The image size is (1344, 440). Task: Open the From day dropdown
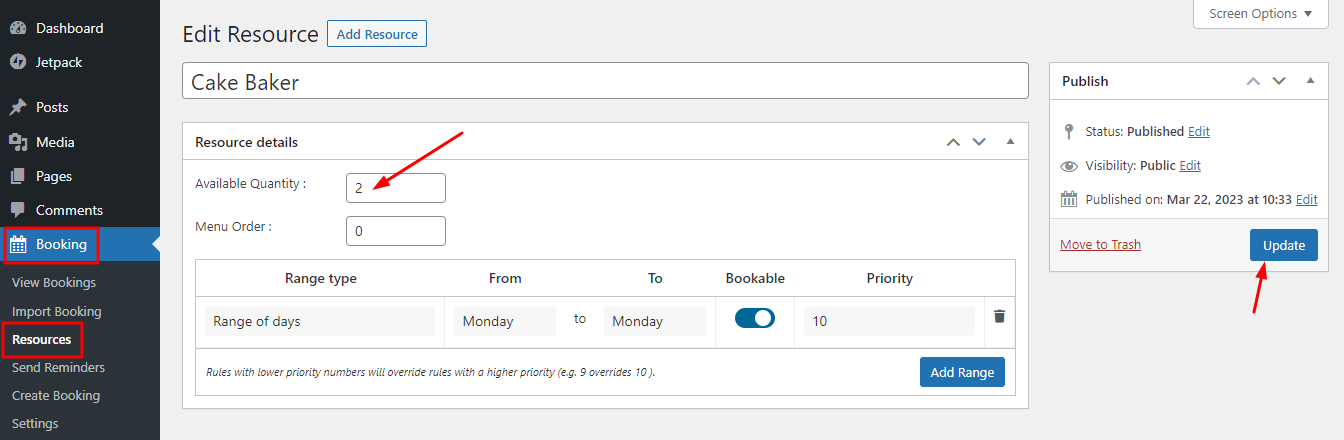[505, 321]
